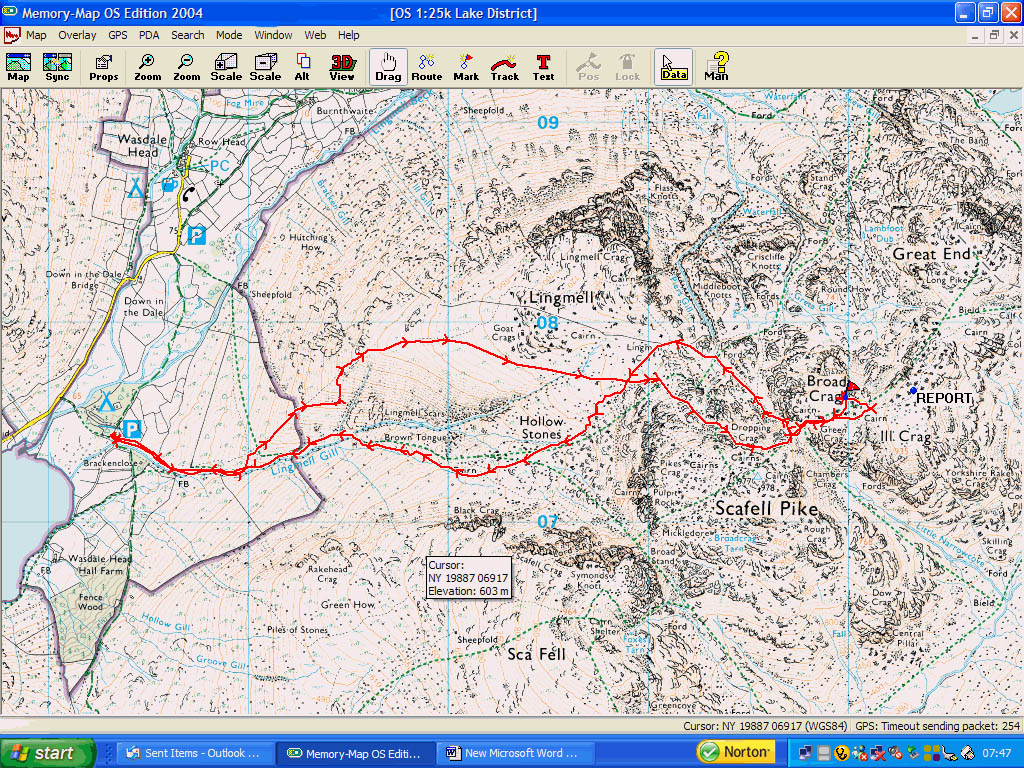This screenshot has width=1024, height=768.
Task: Click the telephone symbol at Wasdale Head
Action: point(188,194)
